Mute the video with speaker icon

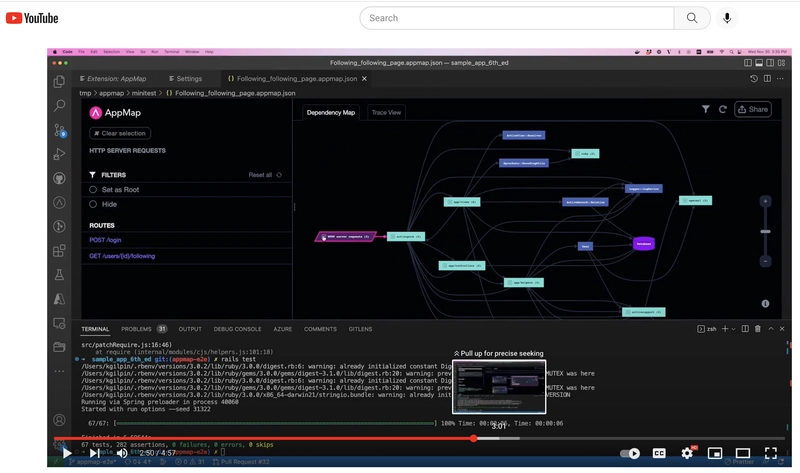(x=122, y=453)
